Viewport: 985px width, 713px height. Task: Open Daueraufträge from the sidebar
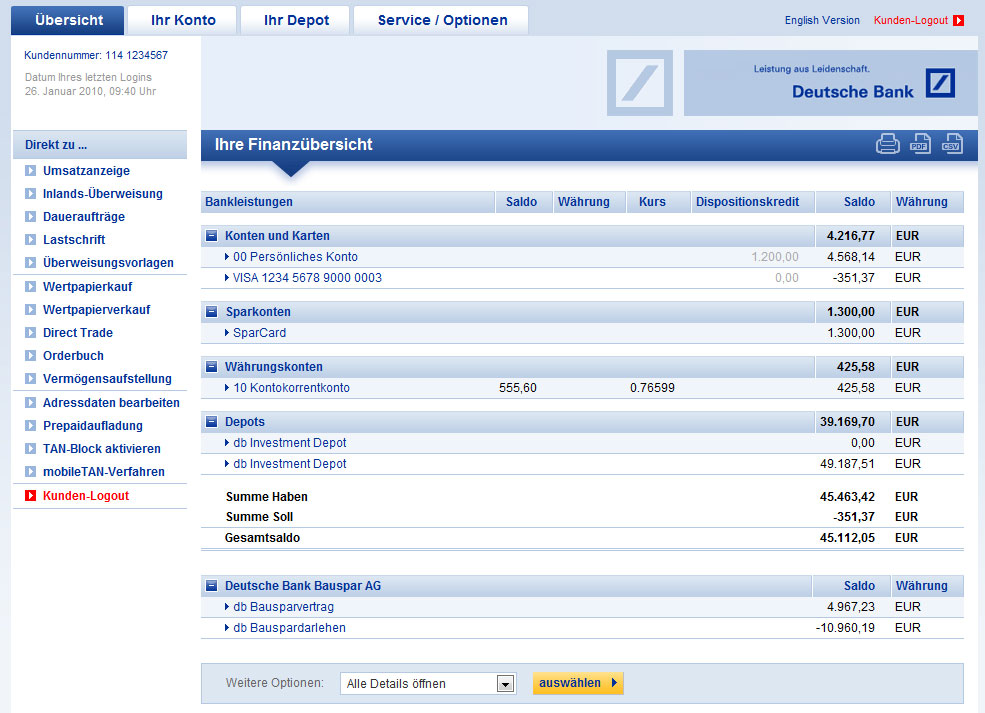click(x=84, y=217)
